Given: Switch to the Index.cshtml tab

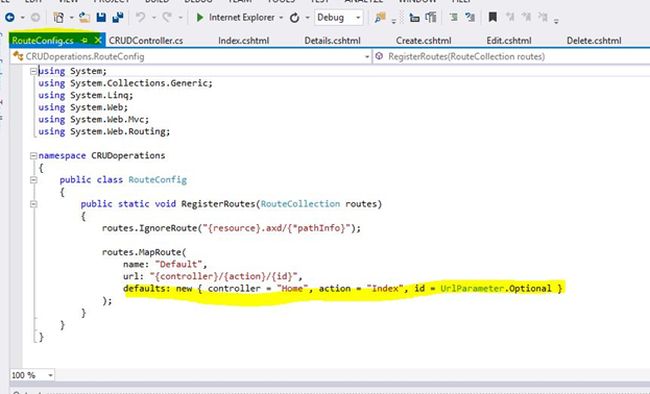Looking at the screenshot, I should 244,41.
